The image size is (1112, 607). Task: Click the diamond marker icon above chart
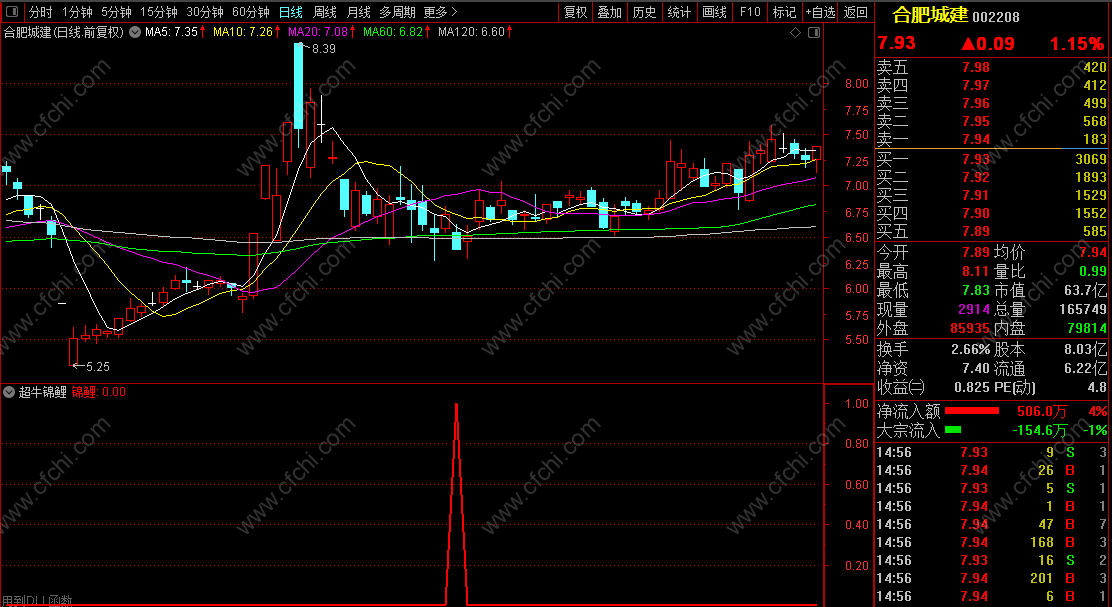pos(796,33)
